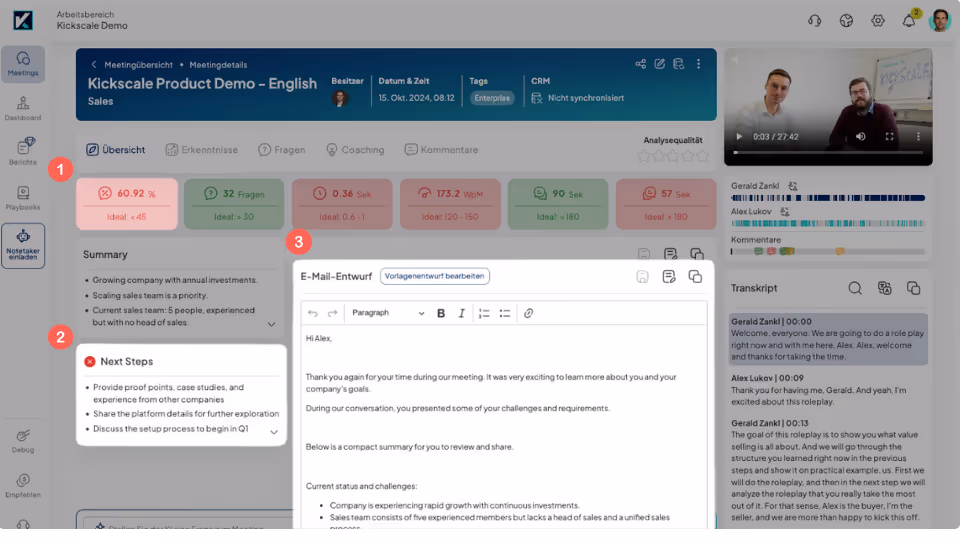This screenshot has height=539, width=960.
Task: Switch to the Fragen tab
Action: point(282,149)
